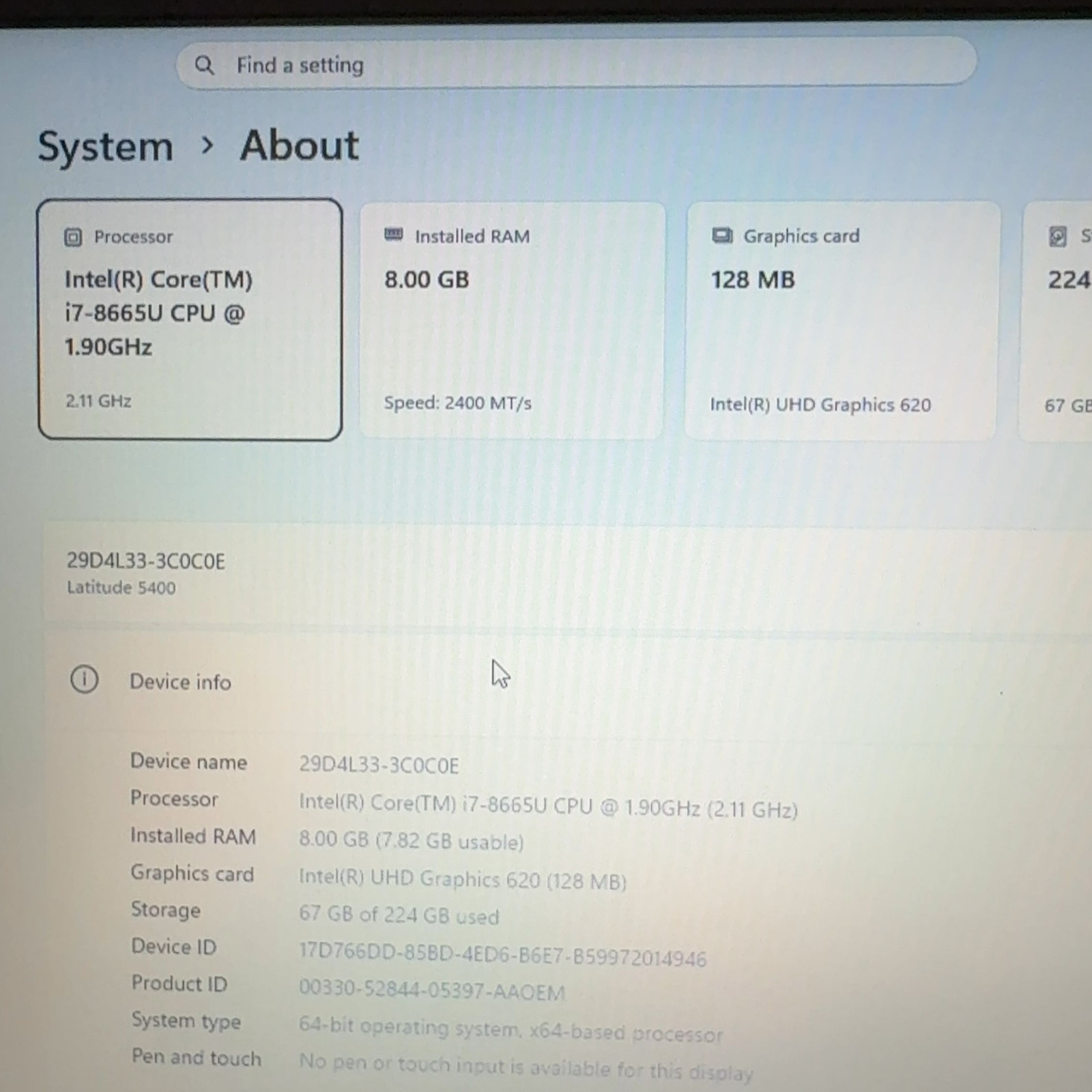The height and width of the screenshot is (1092, 1092).
Task: Click the Device name row label
Action: pyautogui.click(x=189, y=762)
